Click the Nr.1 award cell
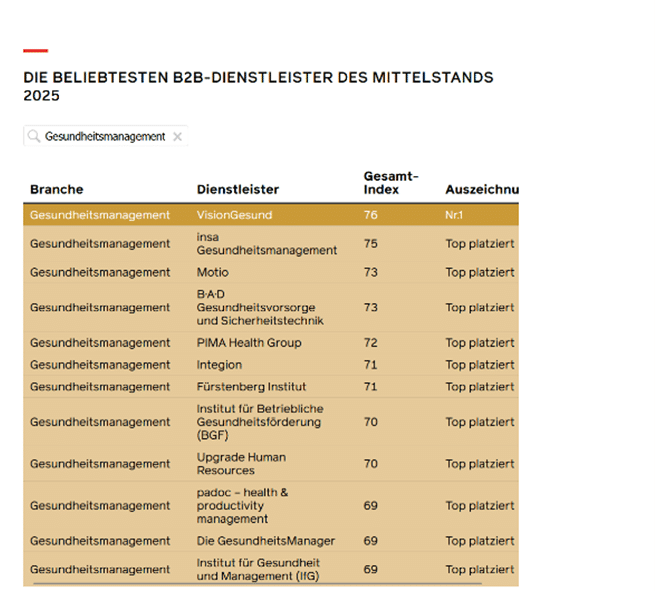 pos(454,215)
